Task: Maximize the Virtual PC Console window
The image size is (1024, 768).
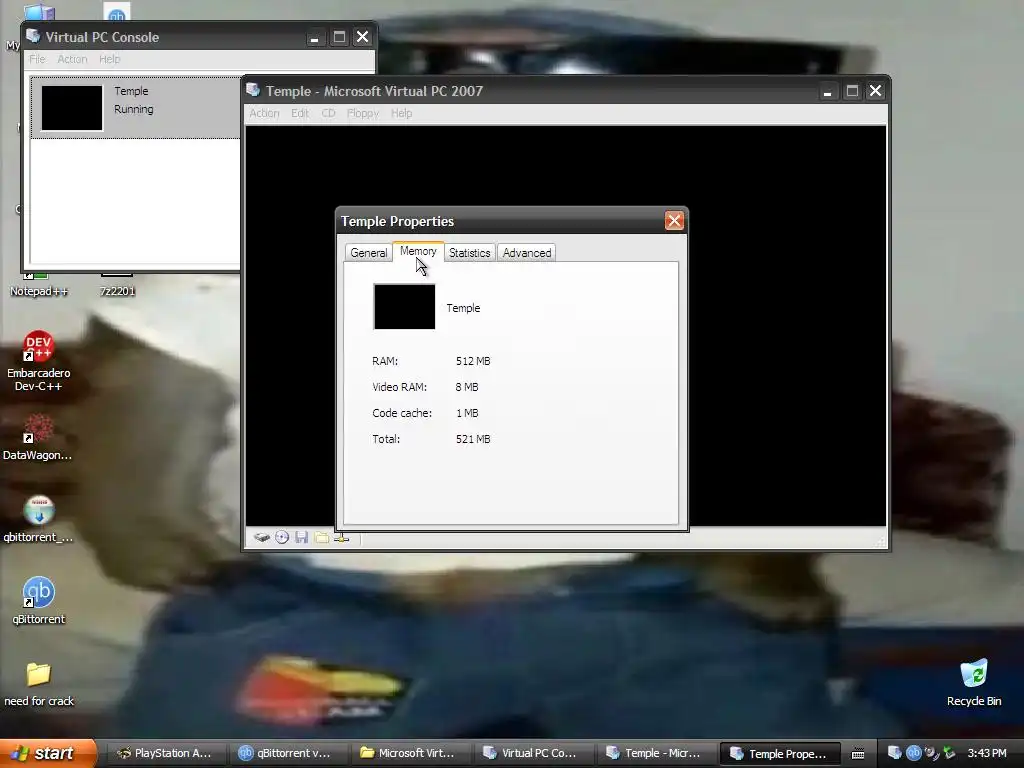Action: pyautogui.click(x=339, y=37)
